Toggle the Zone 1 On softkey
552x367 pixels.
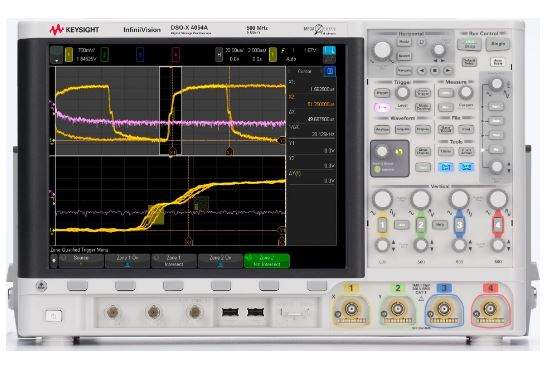[x=127, y=261]
